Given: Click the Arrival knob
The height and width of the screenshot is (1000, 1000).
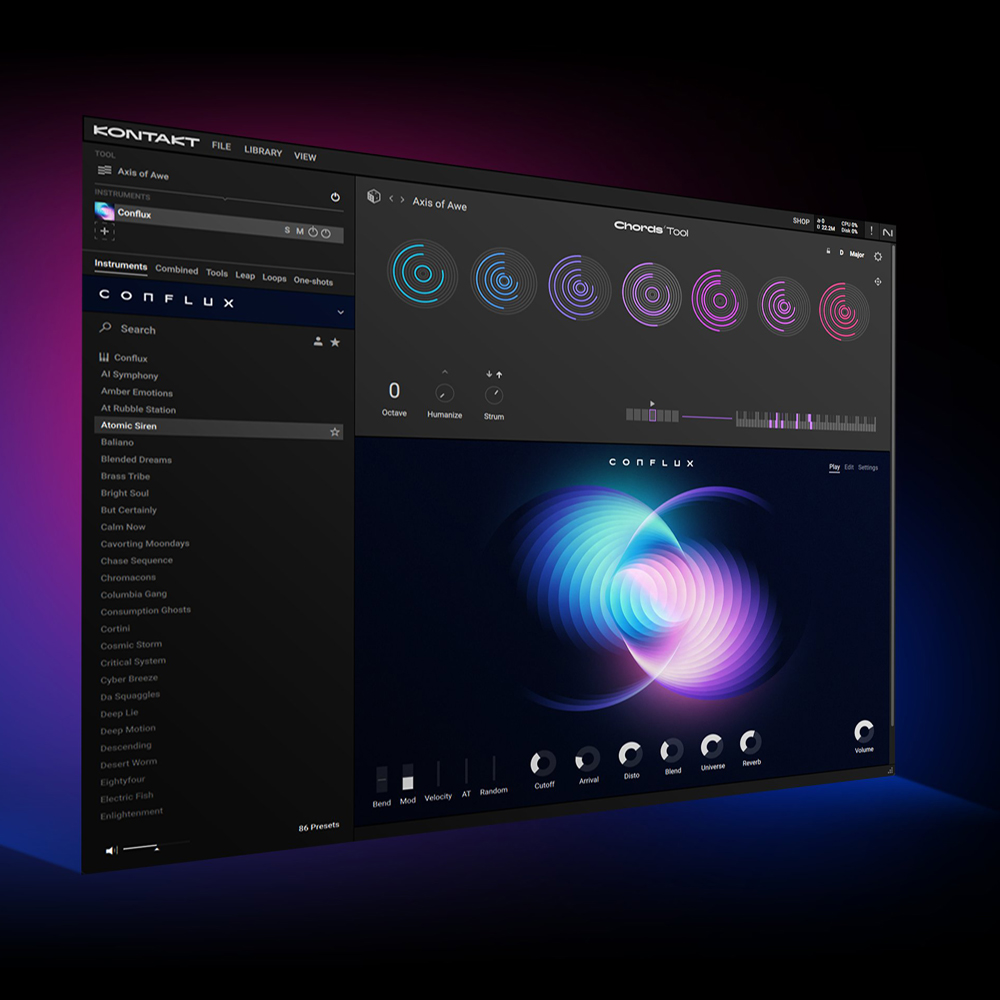Looking at the screenshot, I should coord(587,759).
